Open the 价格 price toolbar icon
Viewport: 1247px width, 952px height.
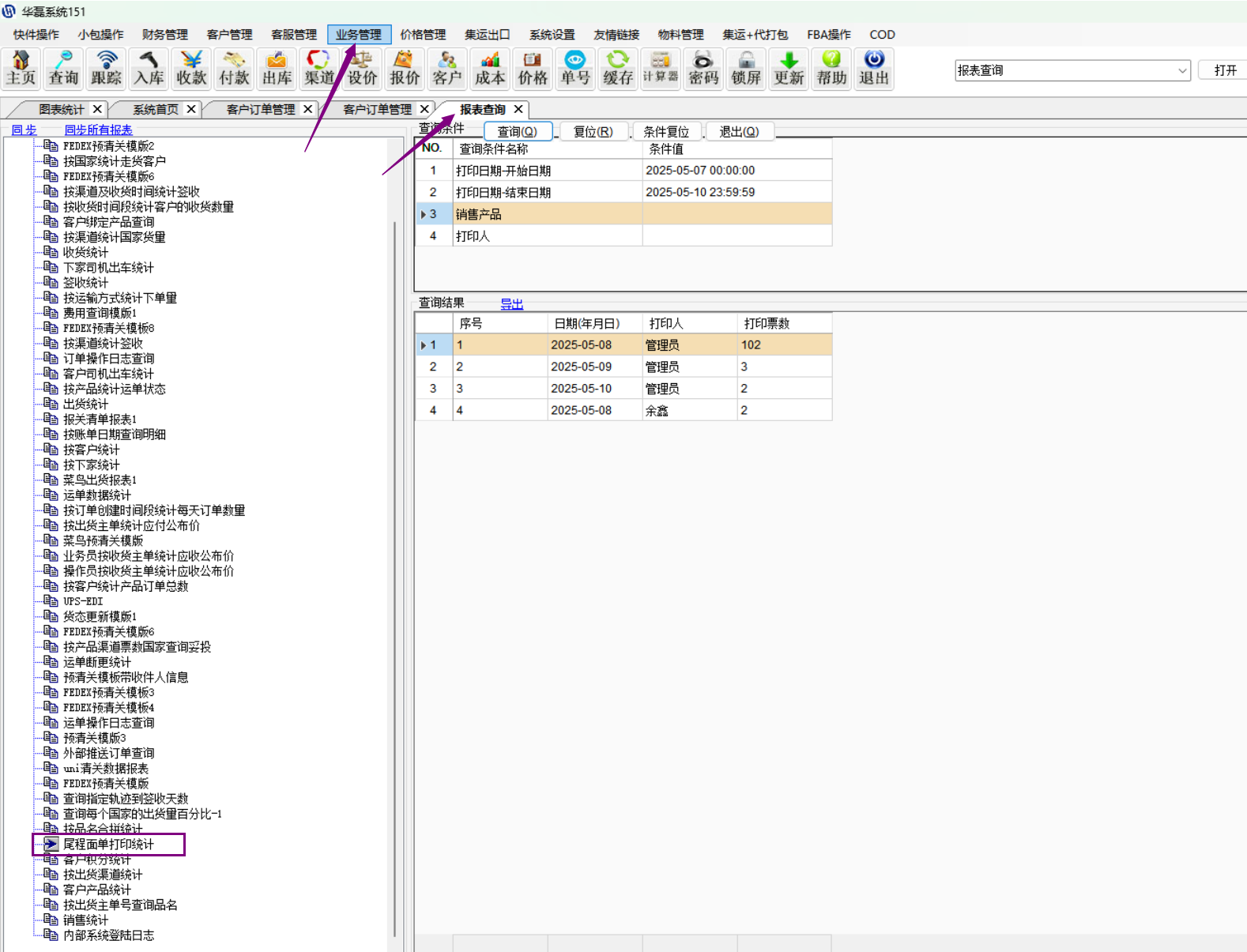(533, 69)
